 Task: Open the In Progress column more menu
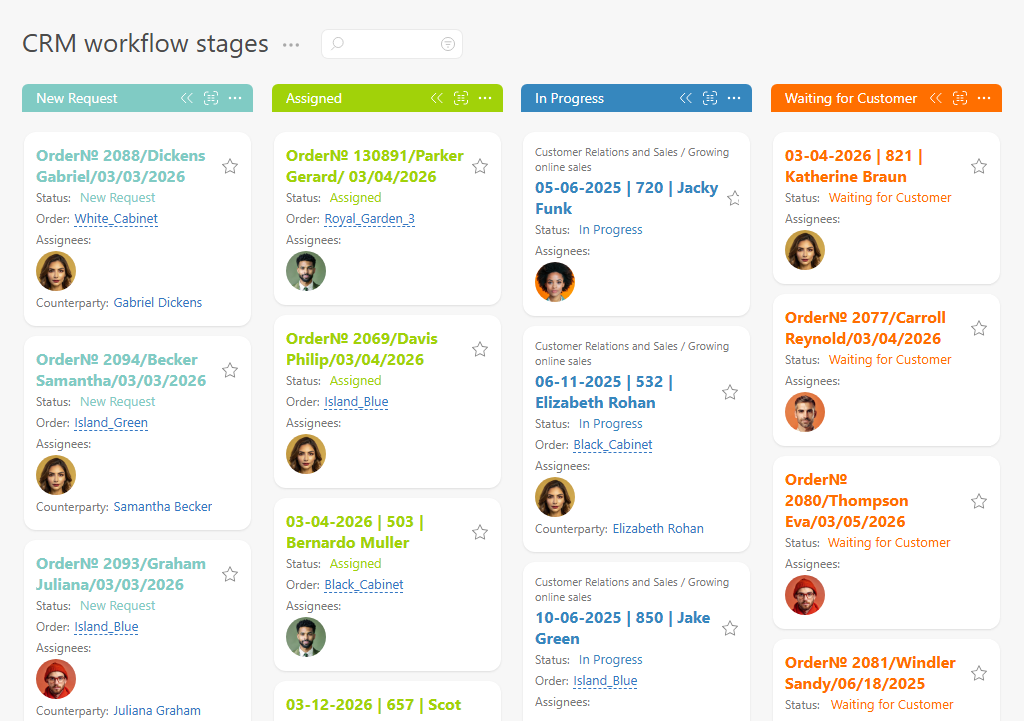pos(734,98)
